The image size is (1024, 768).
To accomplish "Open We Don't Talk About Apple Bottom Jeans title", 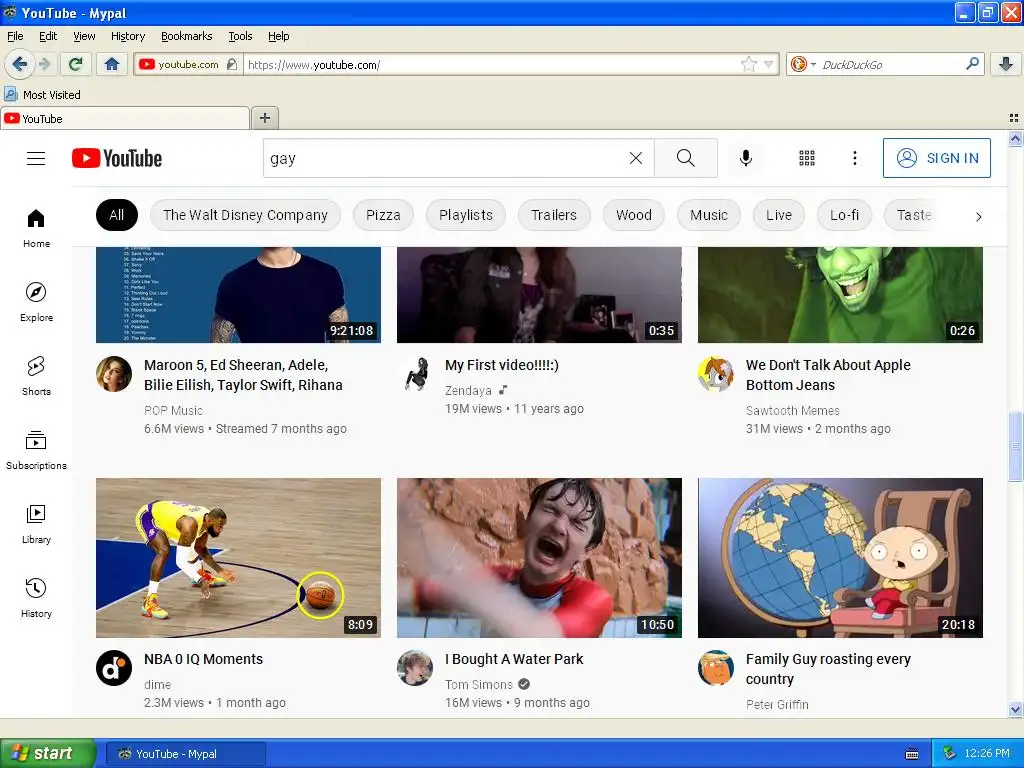I will [828, 375].
